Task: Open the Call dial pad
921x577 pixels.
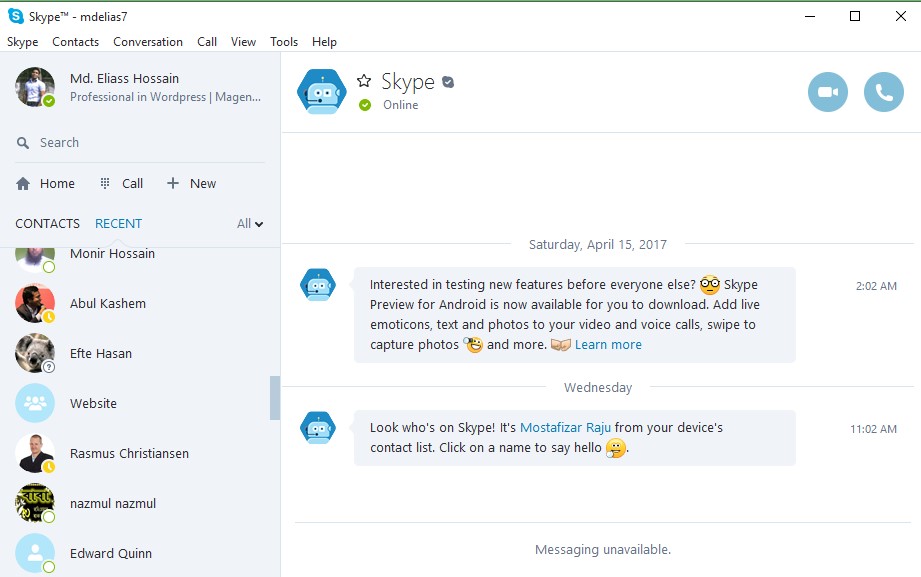Action: (121, 183)
